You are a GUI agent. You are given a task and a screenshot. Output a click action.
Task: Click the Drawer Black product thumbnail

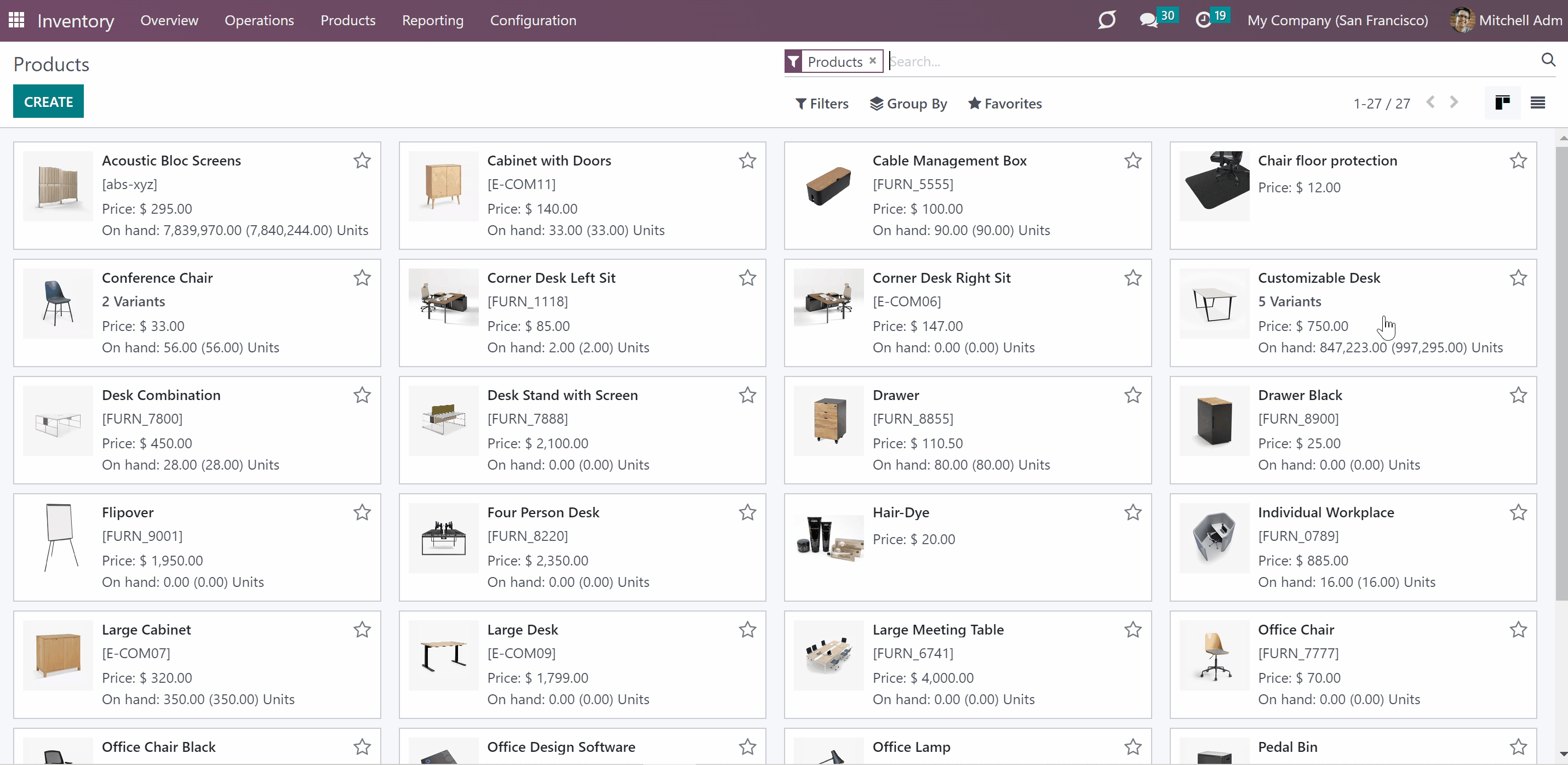click(x=1214, y=421)
